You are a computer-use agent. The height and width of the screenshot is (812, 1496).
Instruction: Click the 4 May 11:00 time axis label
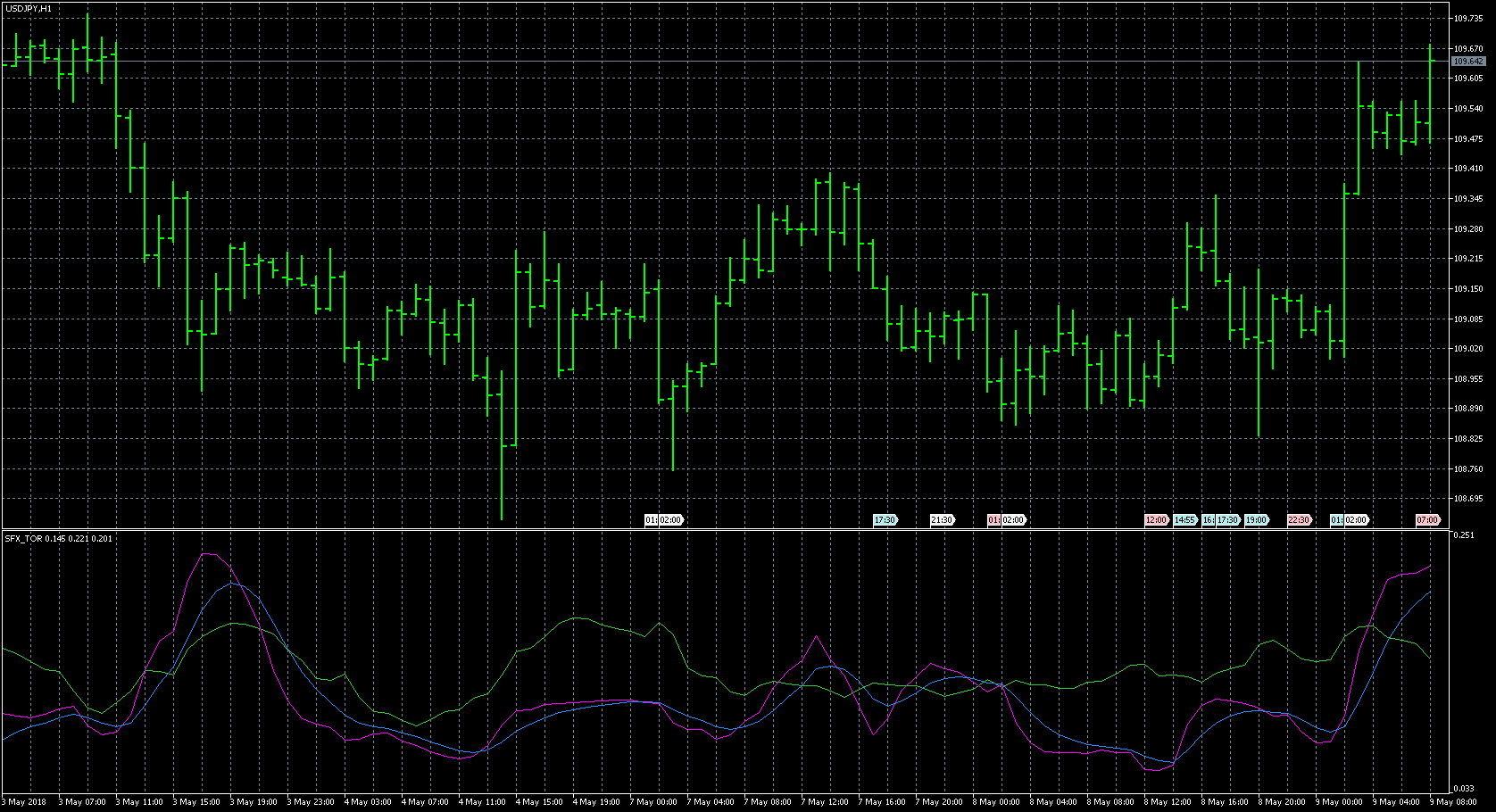click(x=483, y=802)
